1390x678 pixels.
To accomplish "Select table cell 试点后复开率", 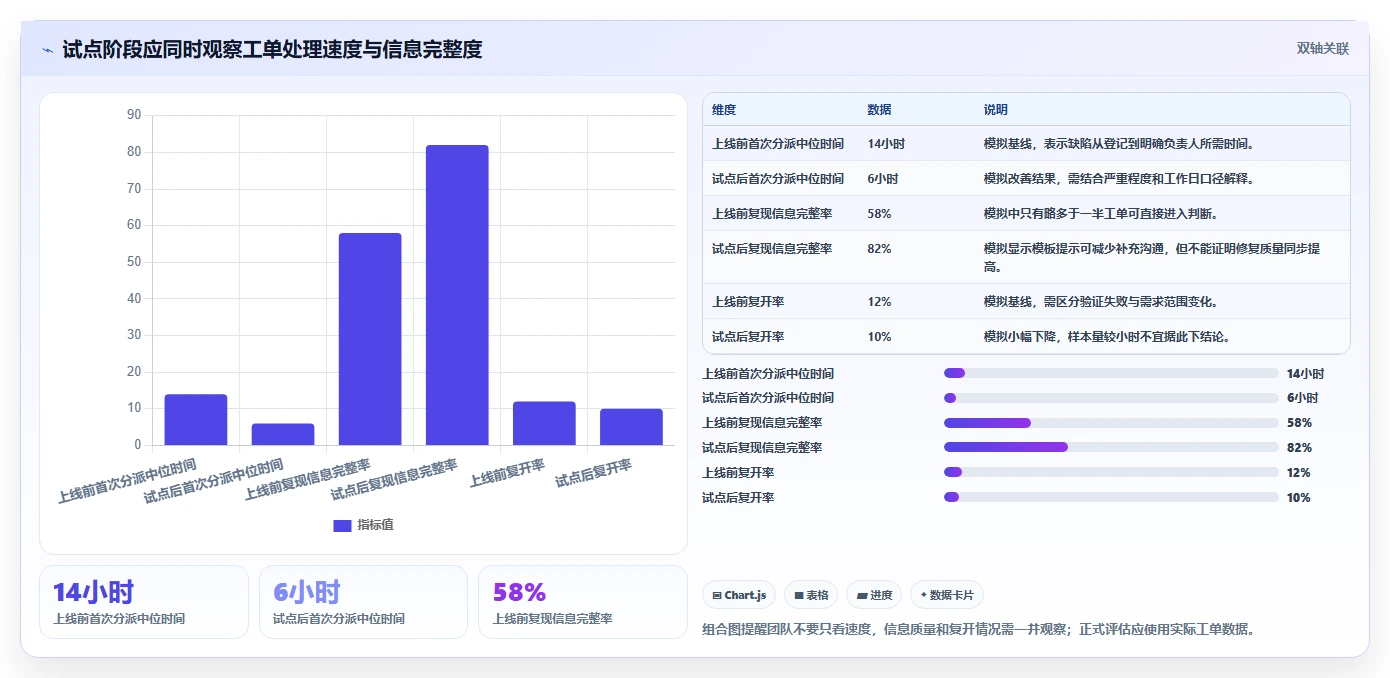I will (748, 336).
